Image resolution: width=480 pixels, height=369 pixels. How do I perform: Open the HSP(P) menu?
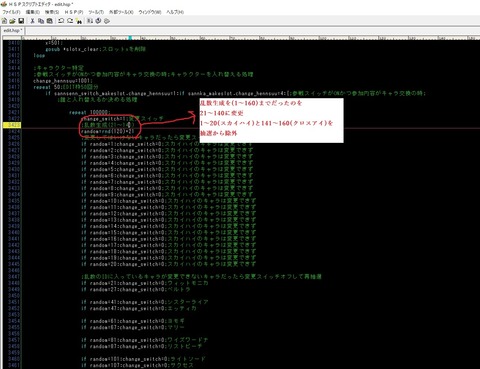pos(74,12)
